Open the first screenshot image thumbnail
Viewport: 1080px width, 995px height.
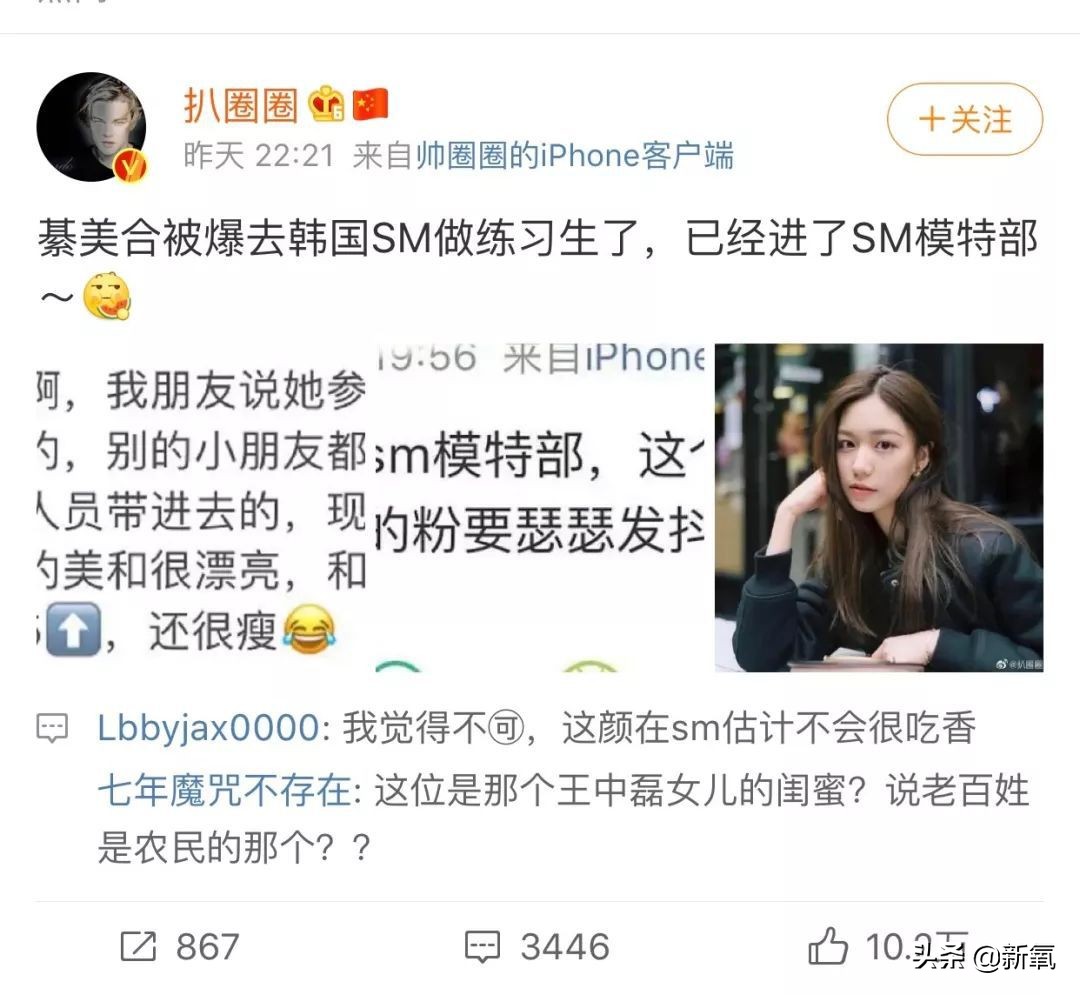pos(201,507)
